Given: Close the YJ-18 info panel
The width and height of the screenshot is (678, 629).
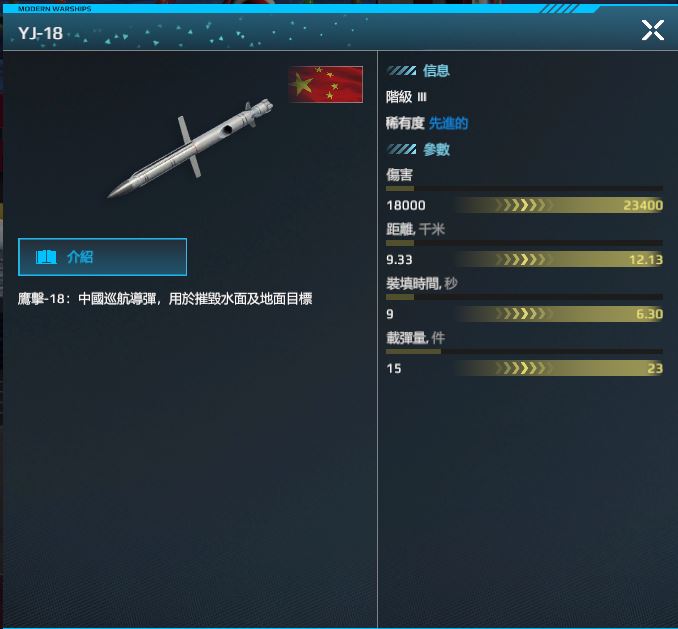Looking at the screenshot, I should point(652,30).
